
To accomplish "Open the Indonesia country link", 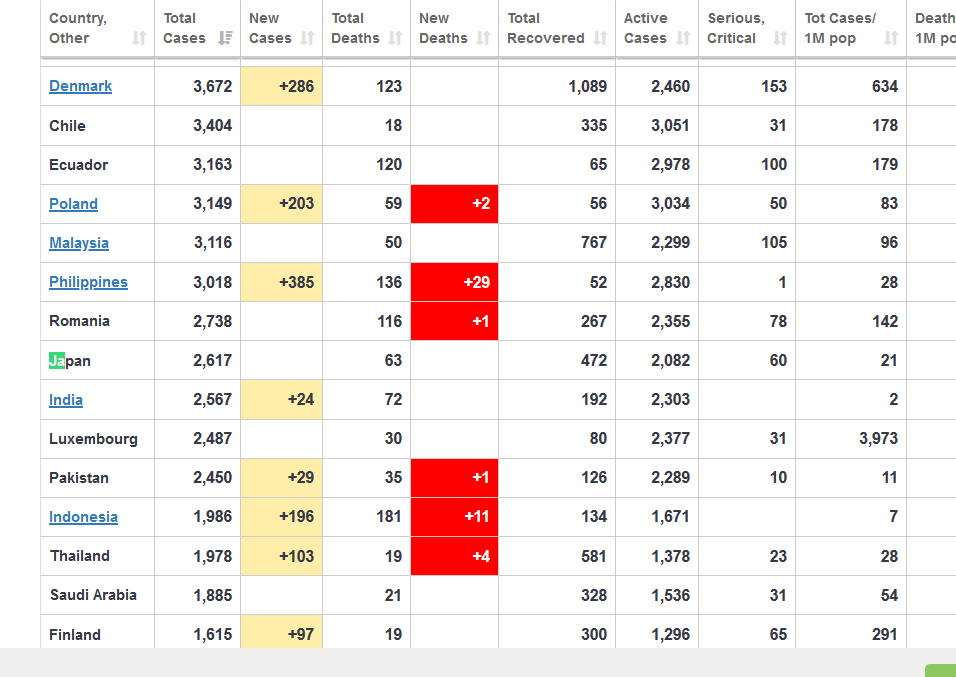I will [84, 517].
